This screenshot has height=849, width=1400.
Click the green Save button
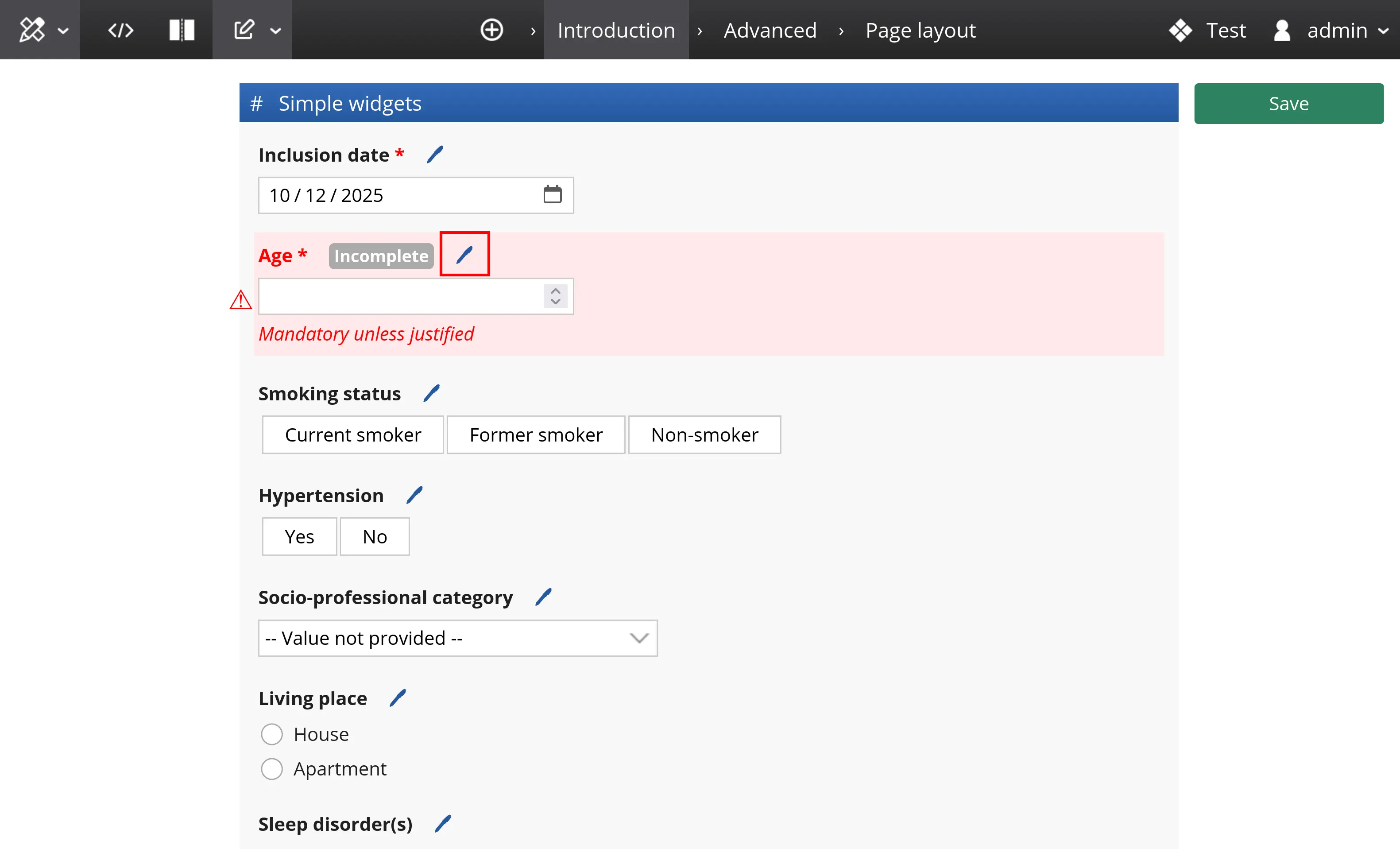click(x=1288, y=104)
